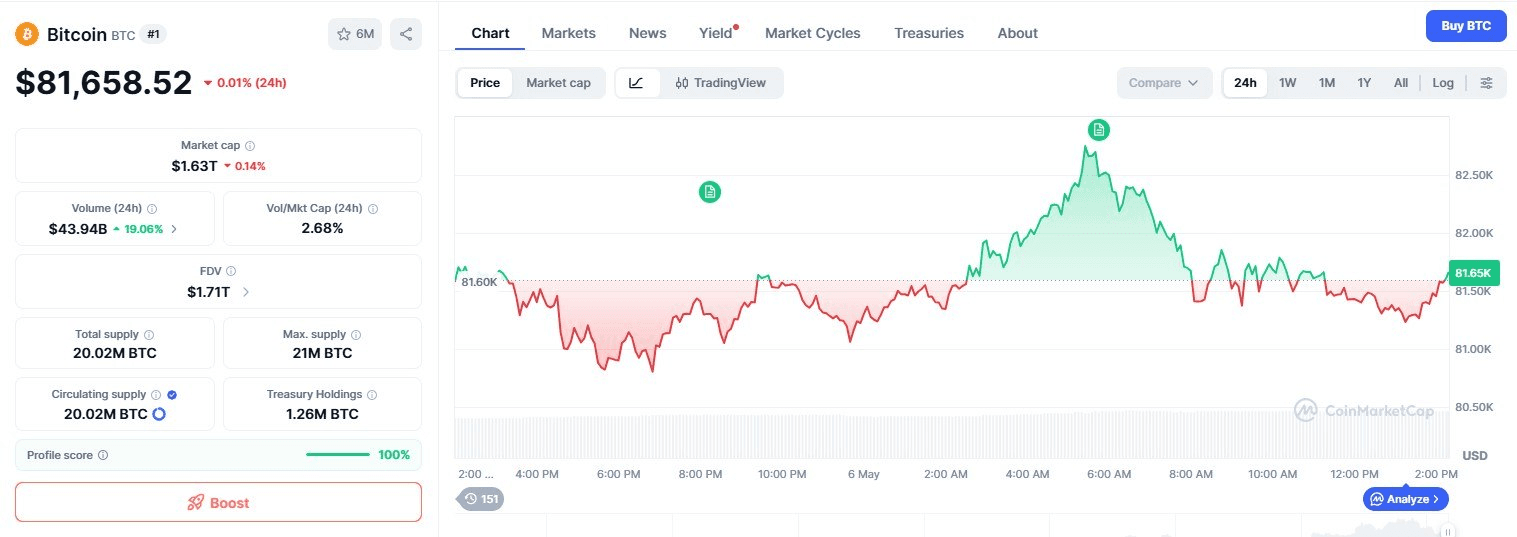Click the $43.94B volume value
The height and width of the screenshot is (537, 1517).
pos(78,229)
